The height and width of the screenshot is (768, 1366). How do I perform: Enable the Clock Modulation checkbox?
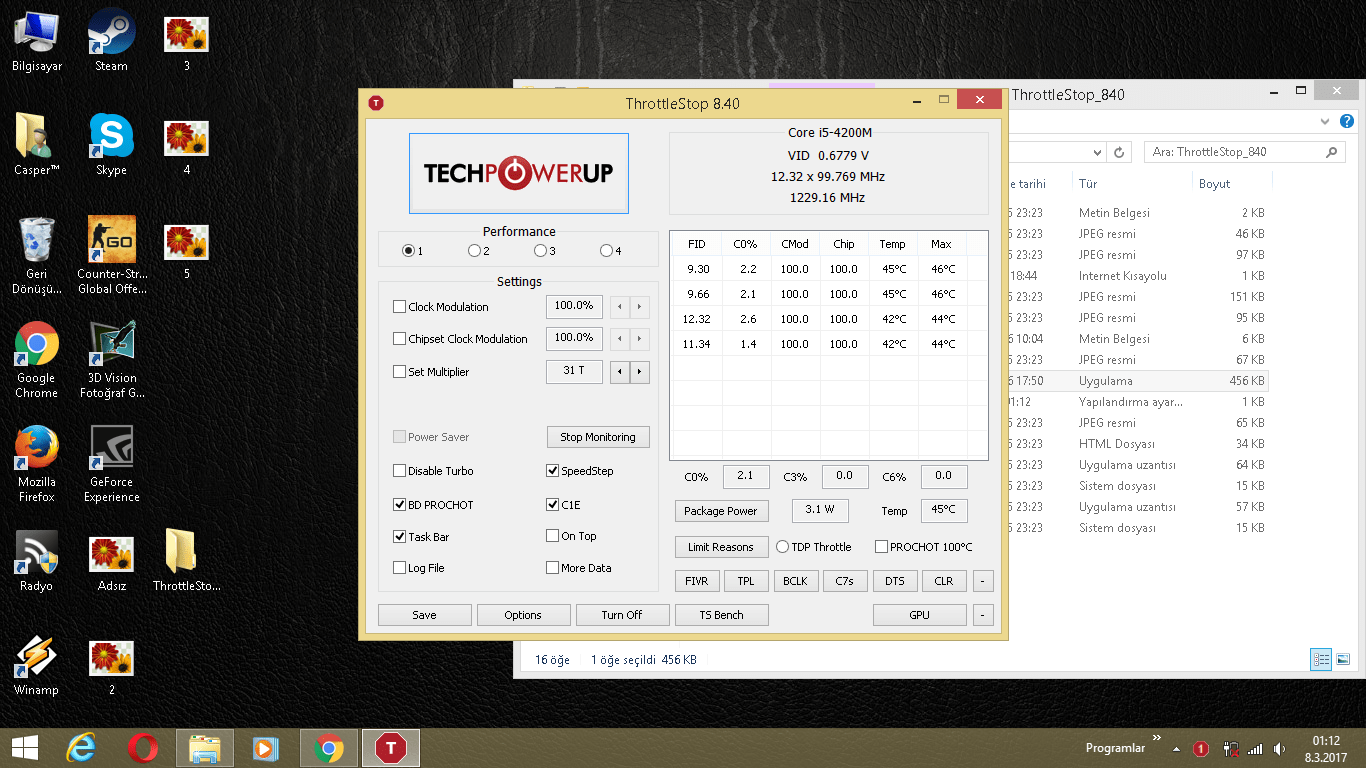pyautogui.click(x=400, y=307)
